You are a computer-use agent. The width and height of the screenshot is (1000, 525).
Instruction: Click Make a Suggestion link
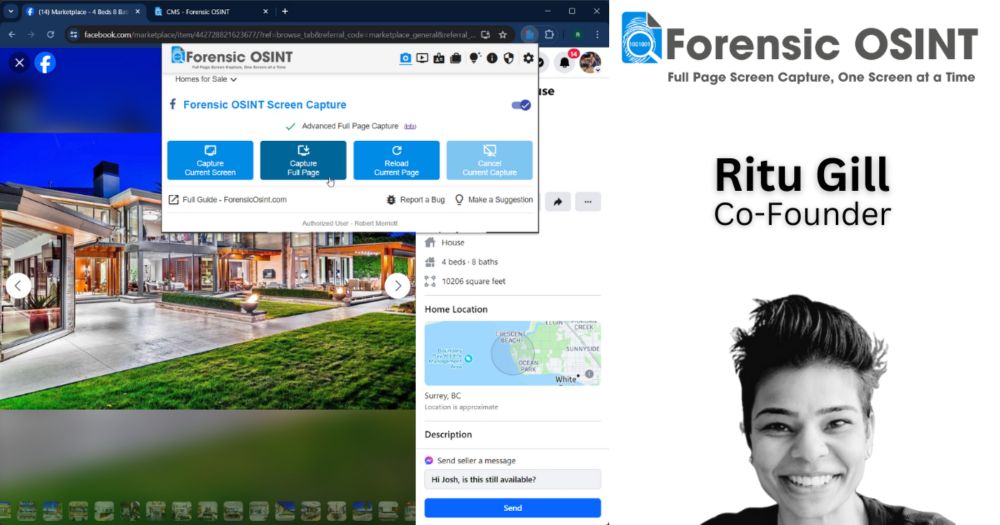[494, 200]
